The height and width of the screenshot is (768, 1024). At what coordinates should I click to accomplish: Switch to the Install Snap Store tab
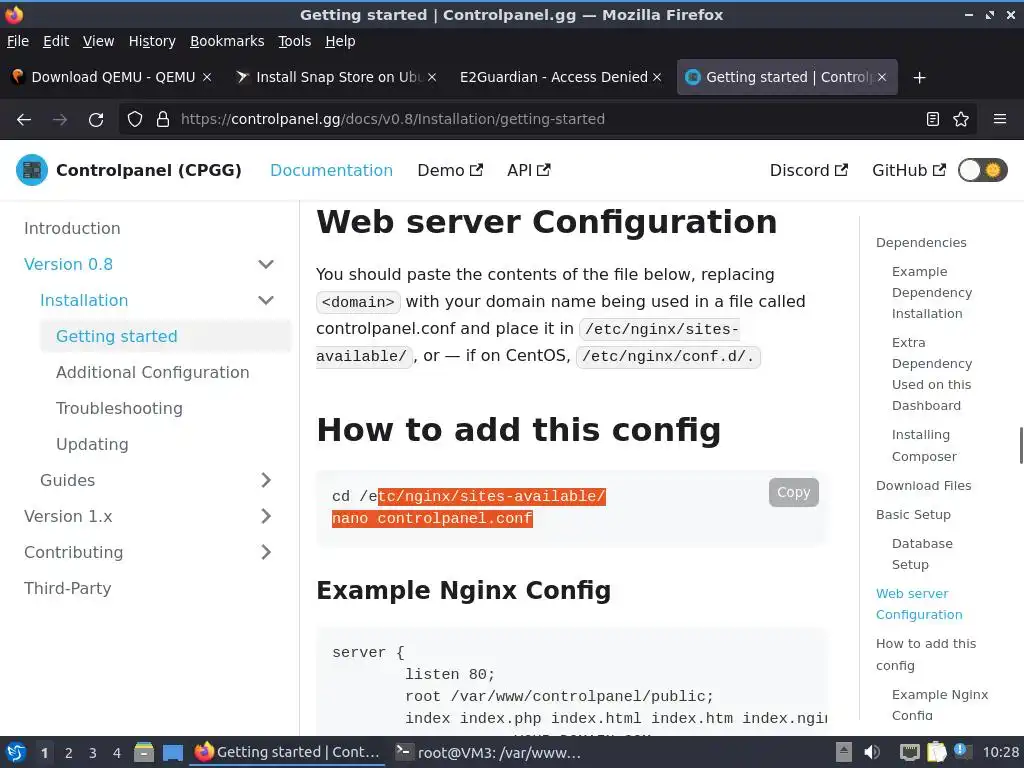point(336,77)
